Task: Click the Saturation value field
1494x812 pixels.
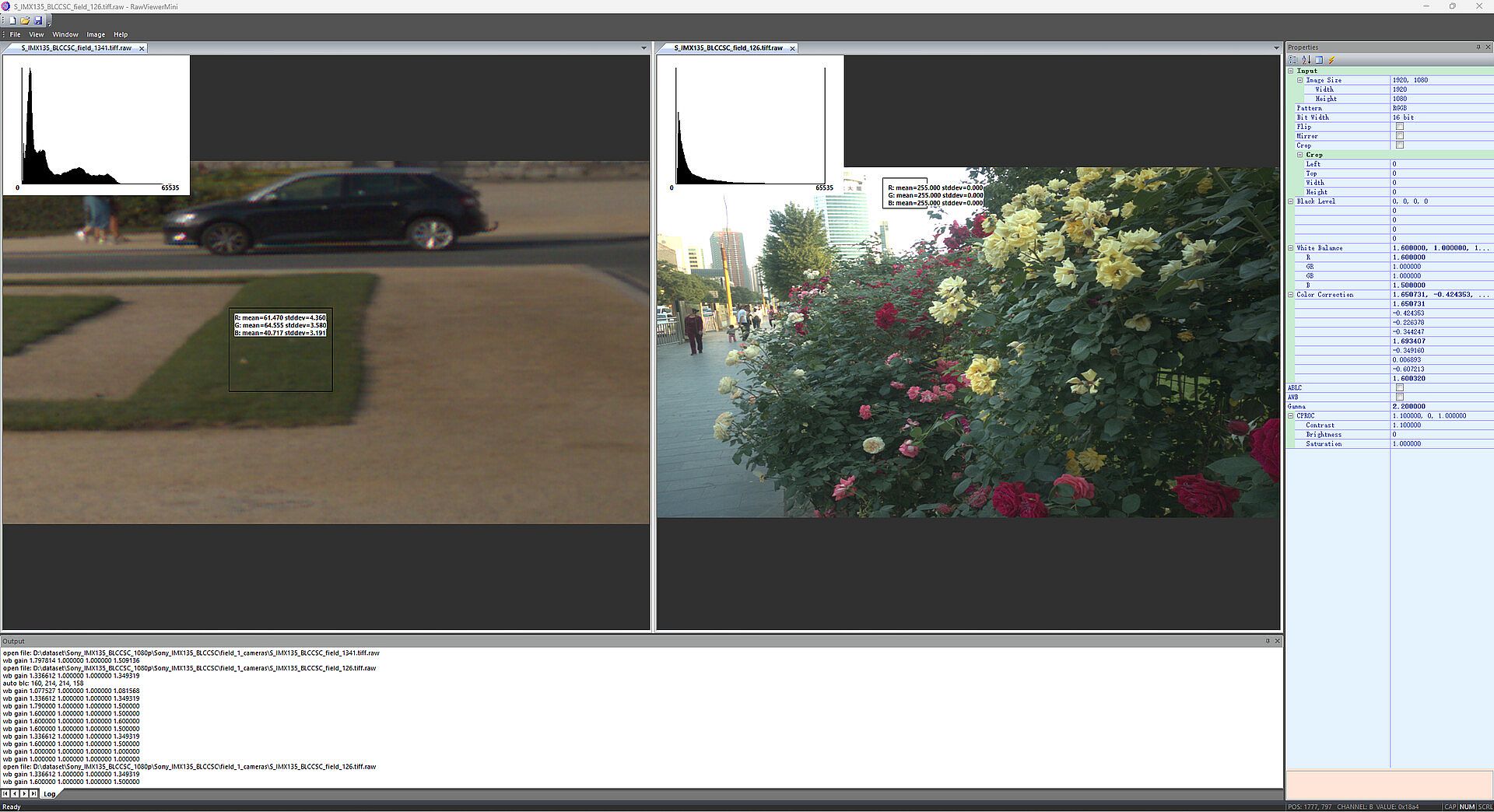Action: coord(1441,444)
